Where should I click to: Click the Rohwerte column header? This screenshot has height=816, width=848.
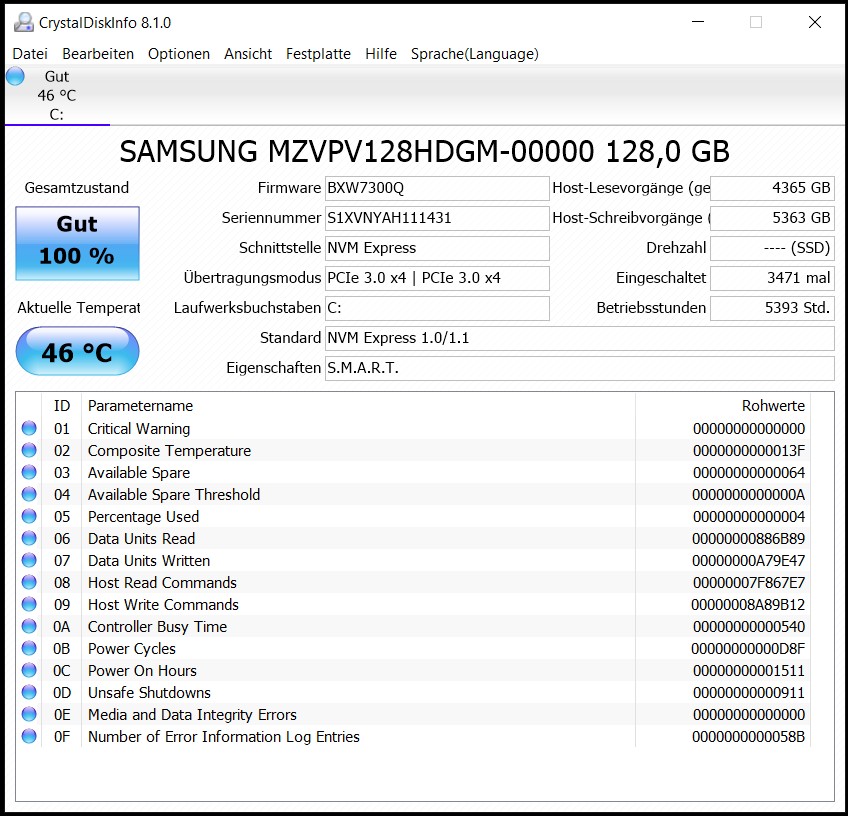coord(723,406)
